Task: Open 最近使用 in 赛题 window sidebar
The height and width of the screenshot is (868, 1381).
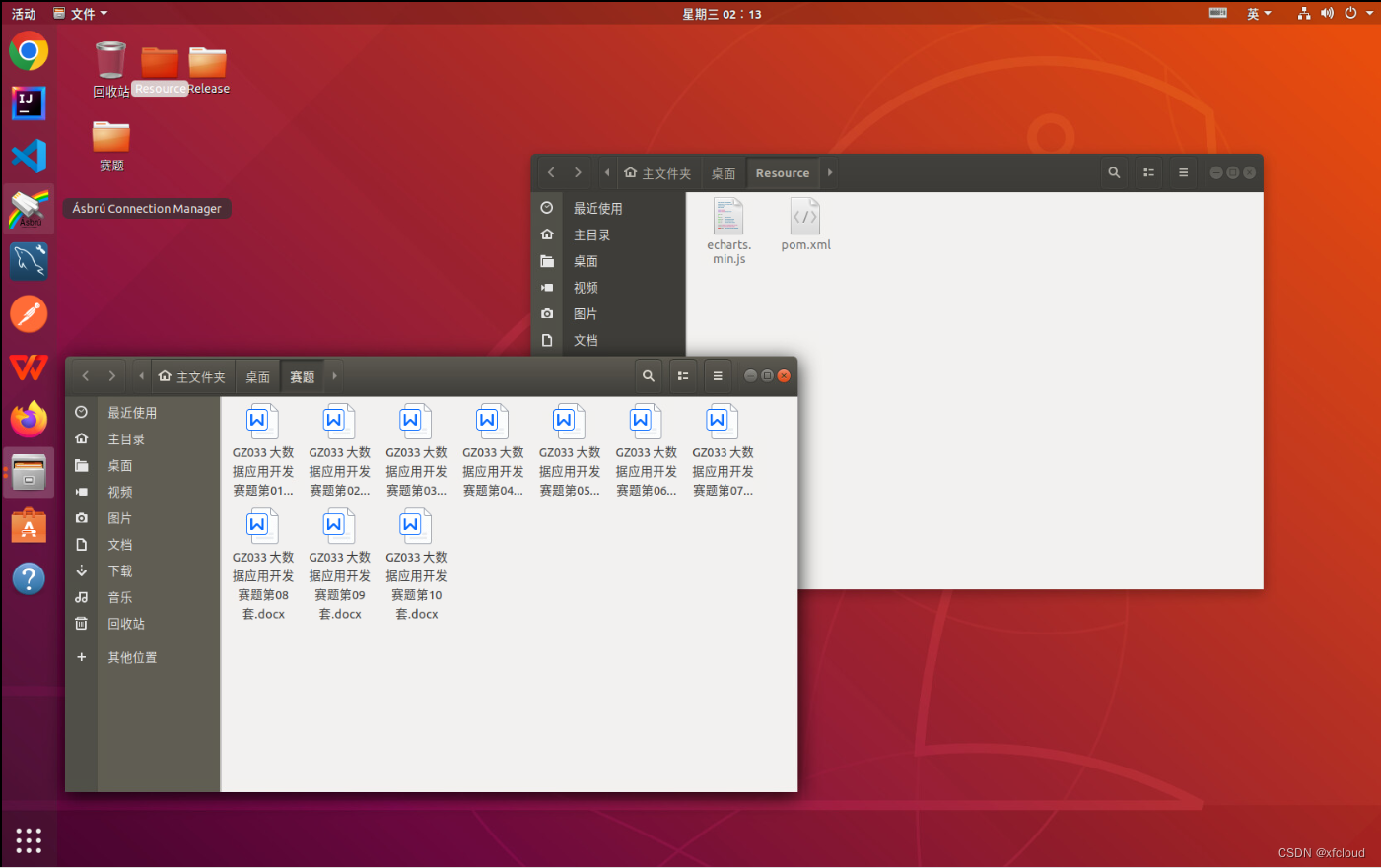Action: pos(143,413)
